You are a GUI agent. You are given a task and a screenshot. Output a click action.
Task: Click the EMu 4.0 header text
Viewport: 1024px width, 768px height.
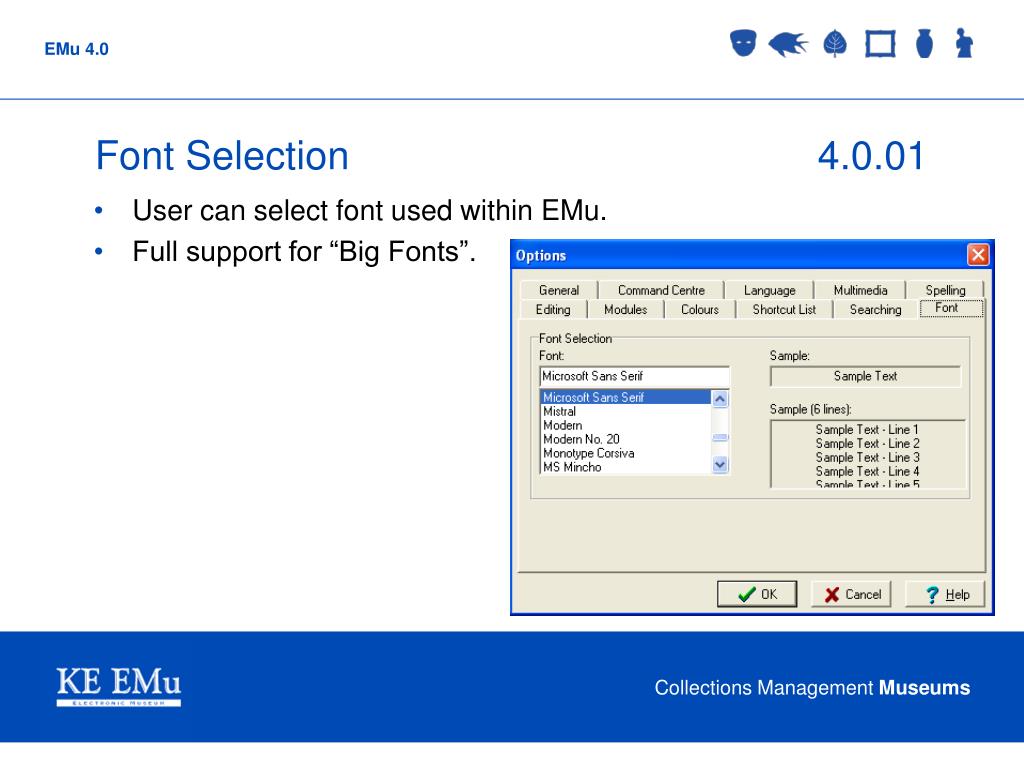tap(76, 49)
